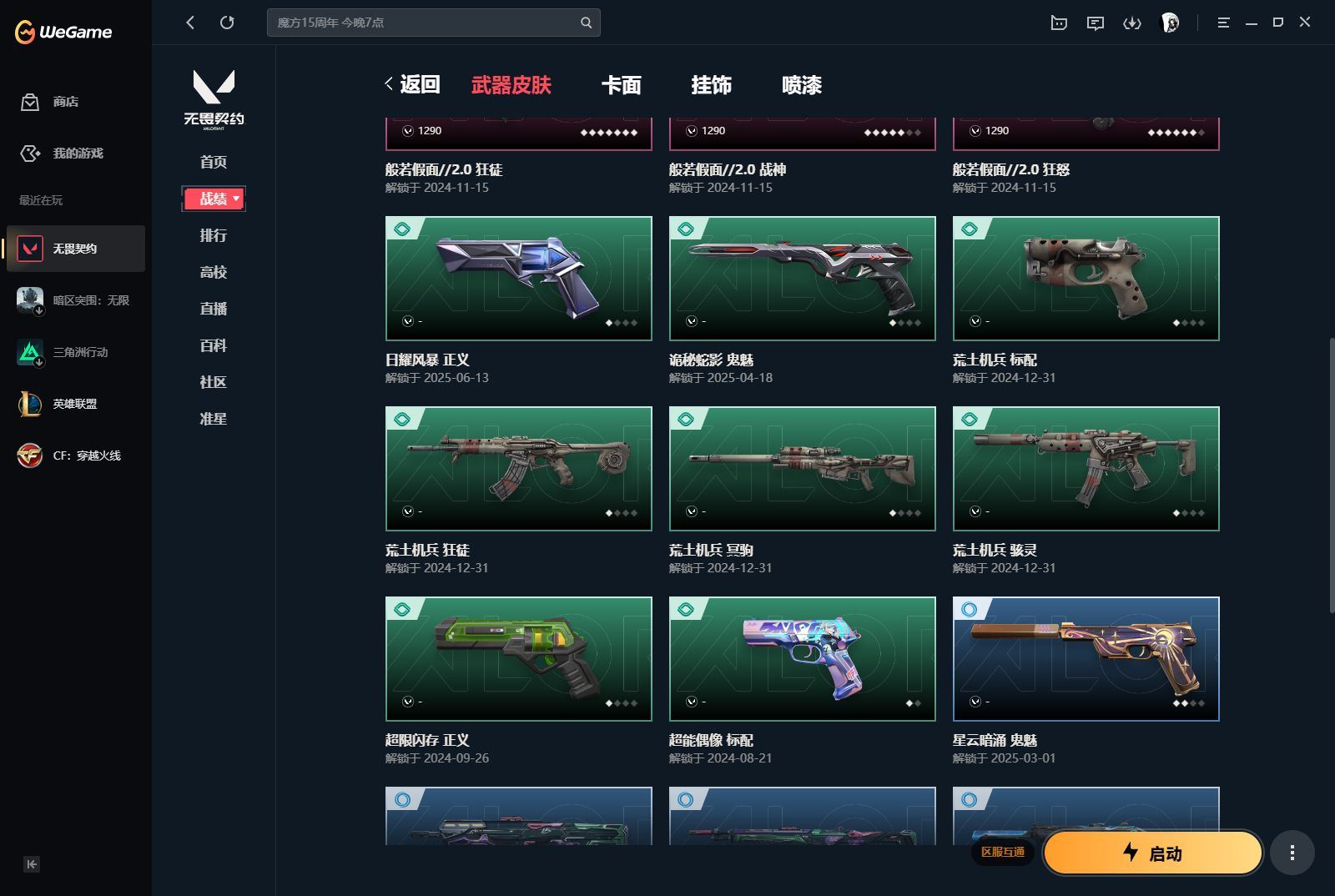The image size is (1335, 896).
Task: Click 返回 to go back
Action: tap(415, 84)
